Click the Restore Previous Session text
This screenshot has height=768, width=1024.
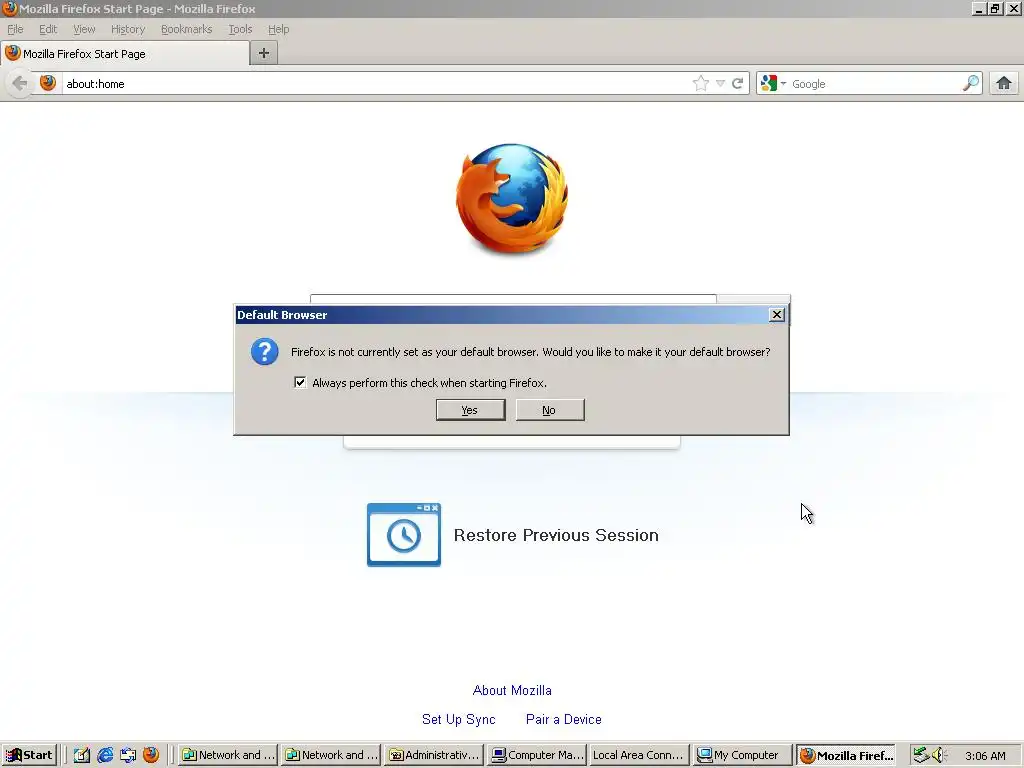click(556, 536)
